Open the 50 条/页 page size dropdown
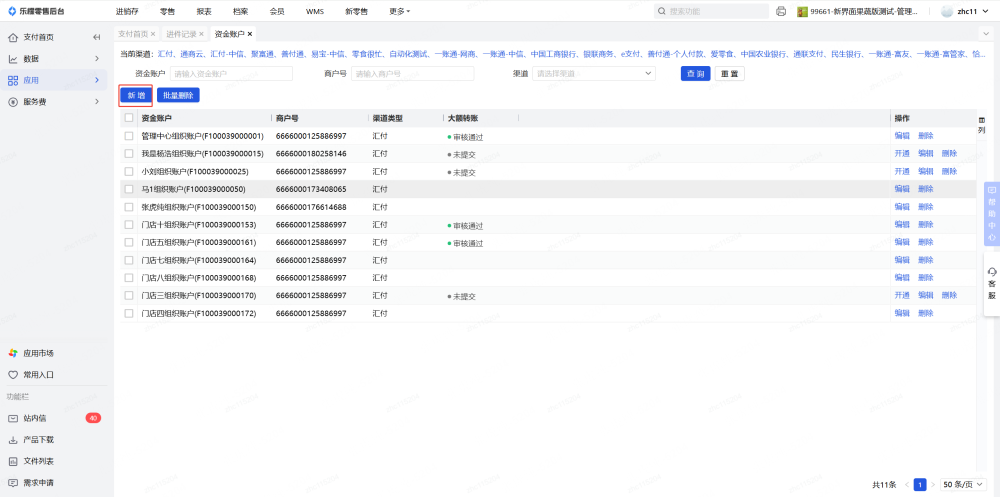1000x497 pixels. pyautogui.click(x=963, y=485)
